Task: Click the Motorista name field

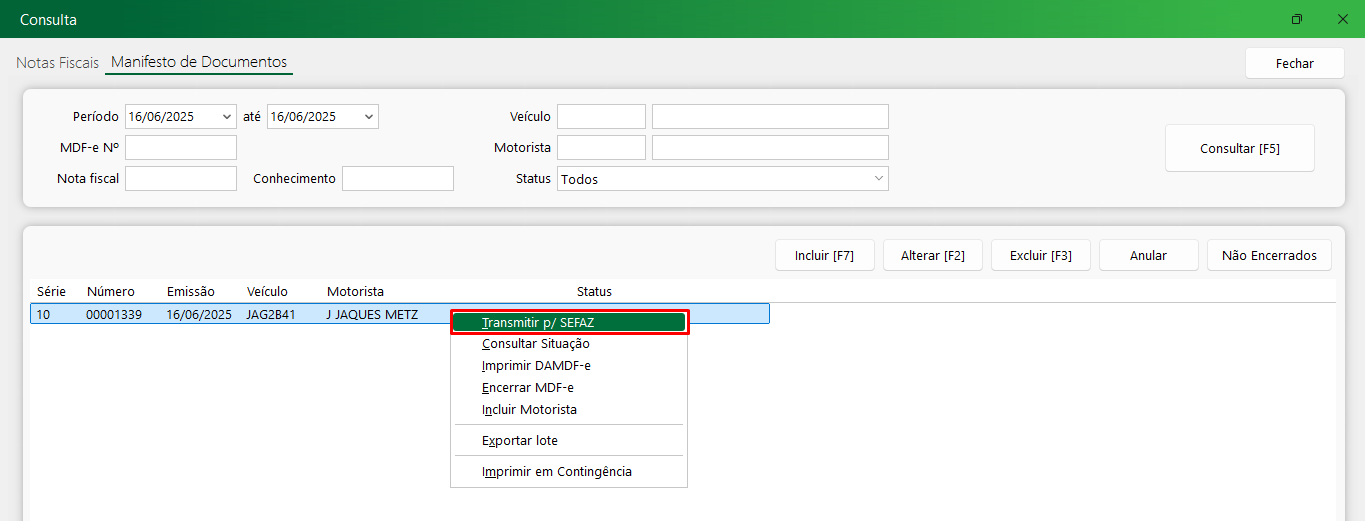Action: [x=770, y=148]
